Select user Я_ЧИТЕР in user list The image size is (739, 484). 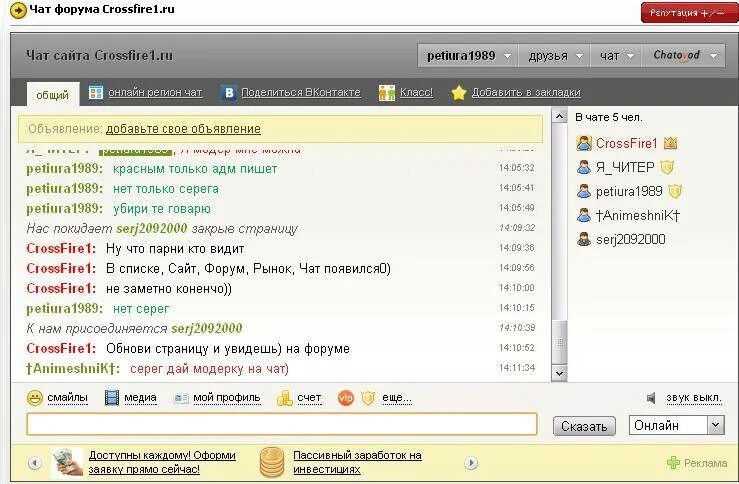(x=625, y=167)
